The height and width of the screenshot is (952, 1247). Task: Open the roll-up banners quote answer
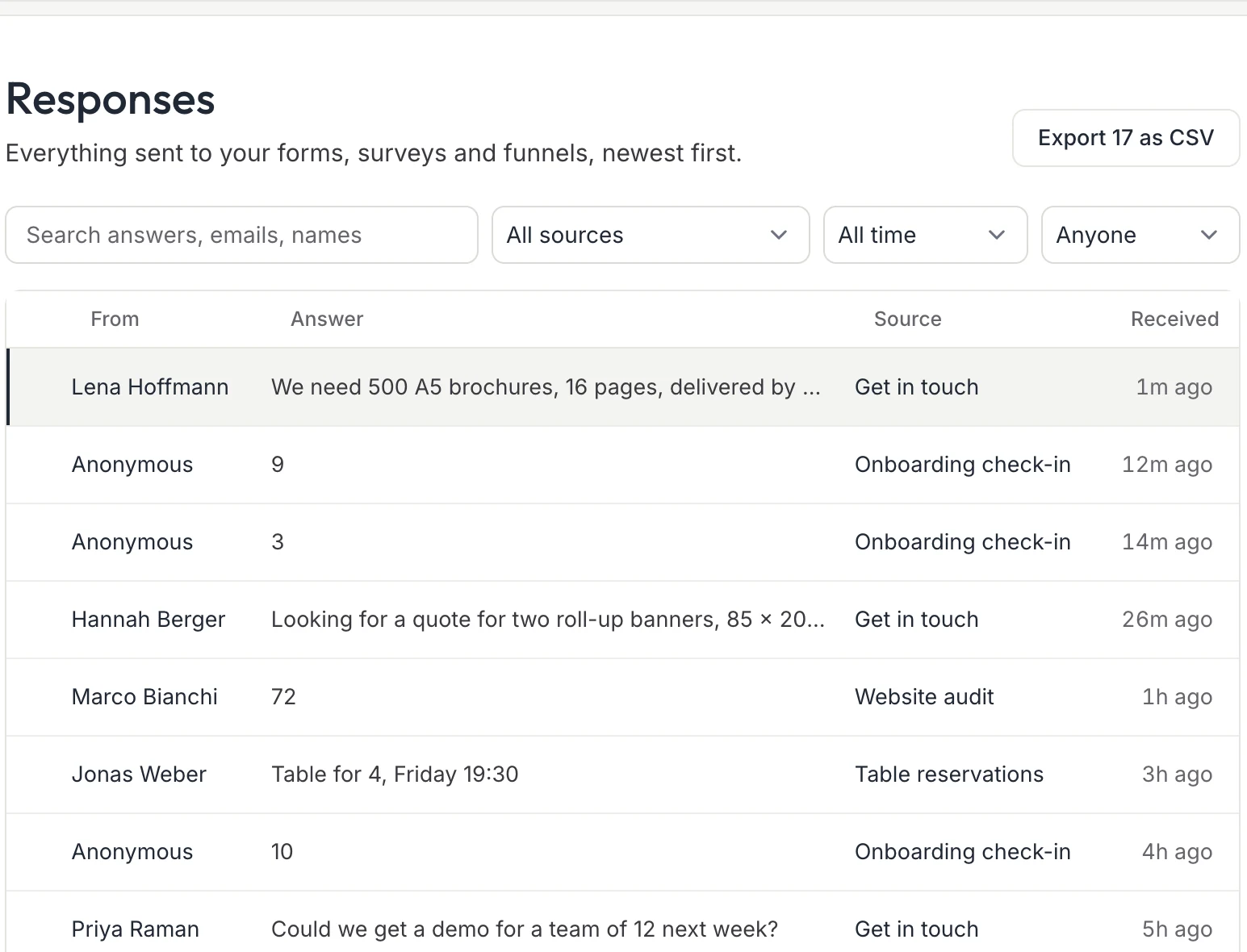(548, 620)
